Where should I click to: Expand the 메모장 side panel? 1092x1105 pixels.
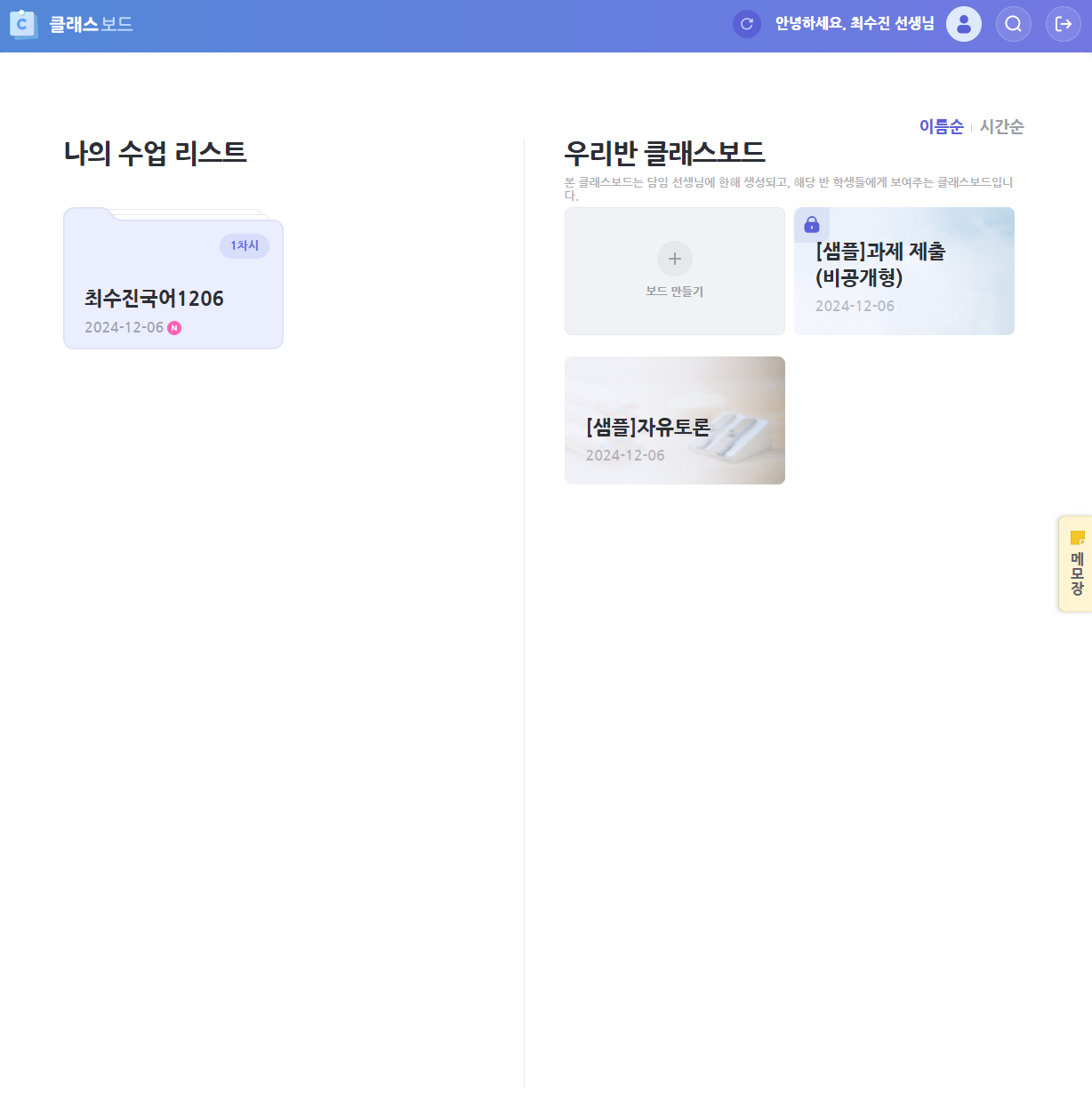click(x=1077, y=573)
